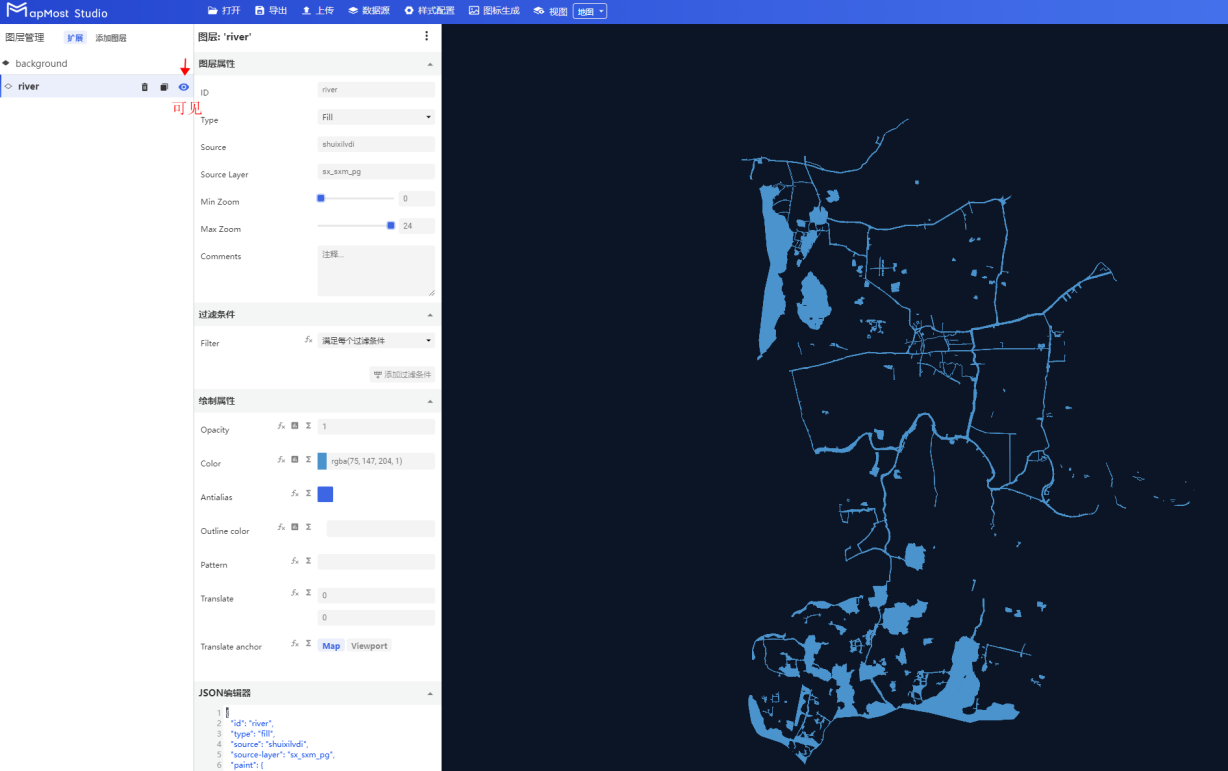Set Translate anchor to Viewport
The height and width of the screenshot is (771, 1228).
(369, 646)
